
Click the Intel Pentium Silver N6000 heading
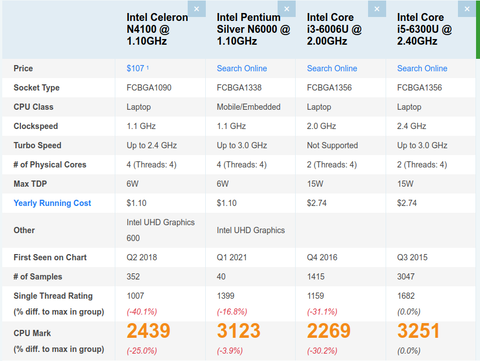tap(253, 29)
